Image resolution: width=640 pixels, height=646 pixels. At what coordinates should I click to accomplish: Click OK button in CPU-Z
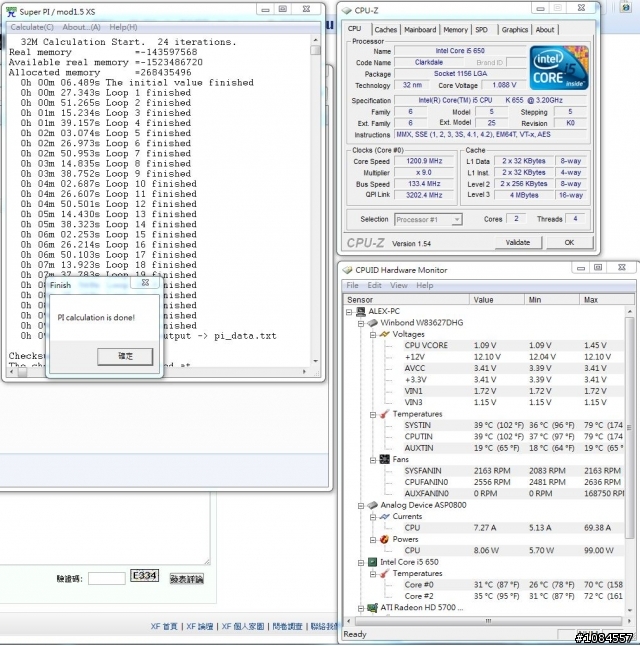[x=569, y=243]
